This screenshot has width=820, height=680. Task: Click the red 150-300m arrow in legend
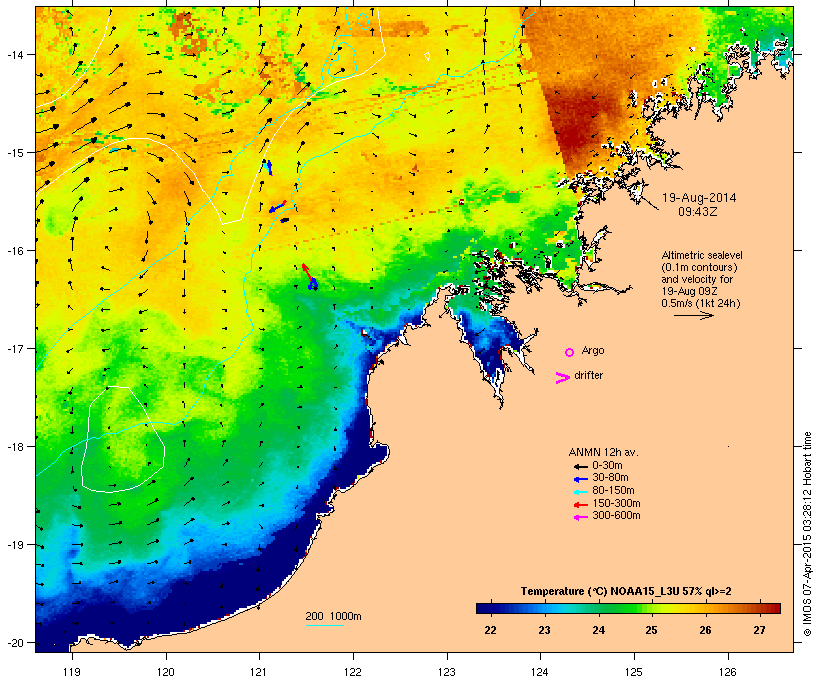pyautogui.click(x=580, y=505)
